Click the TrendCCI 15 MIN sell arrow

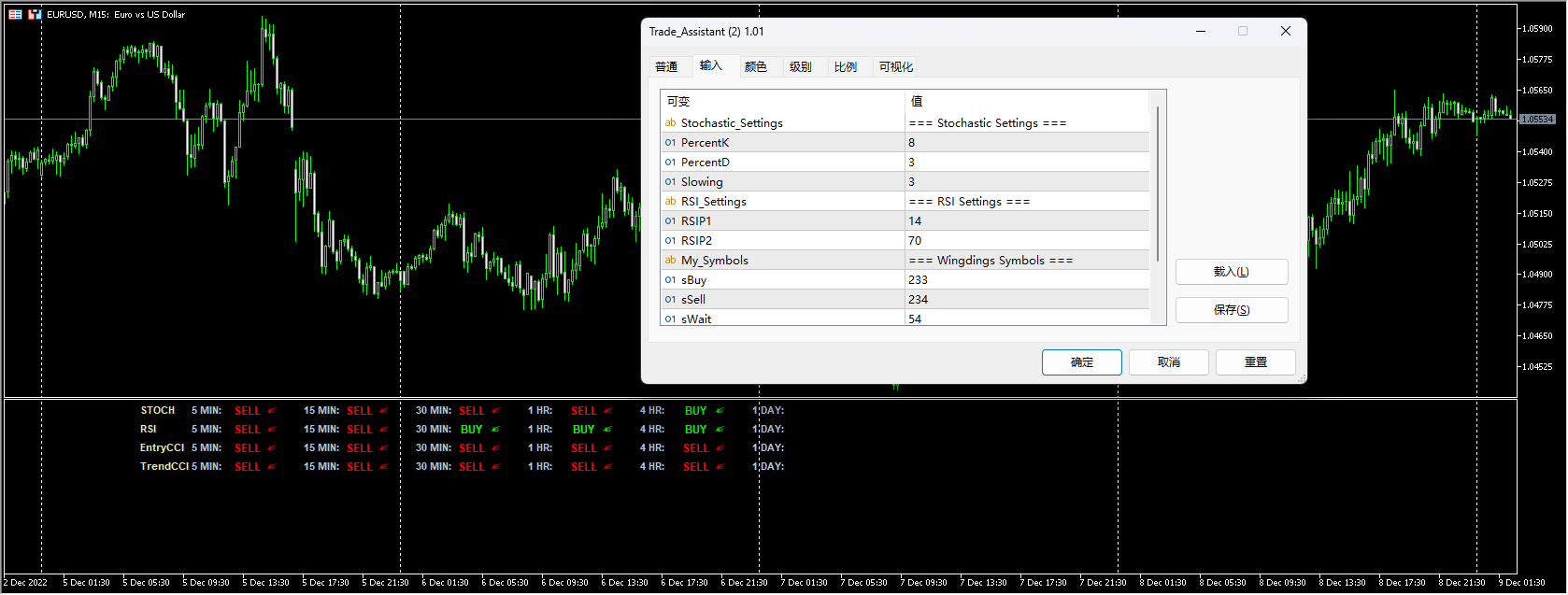(383, 467)
